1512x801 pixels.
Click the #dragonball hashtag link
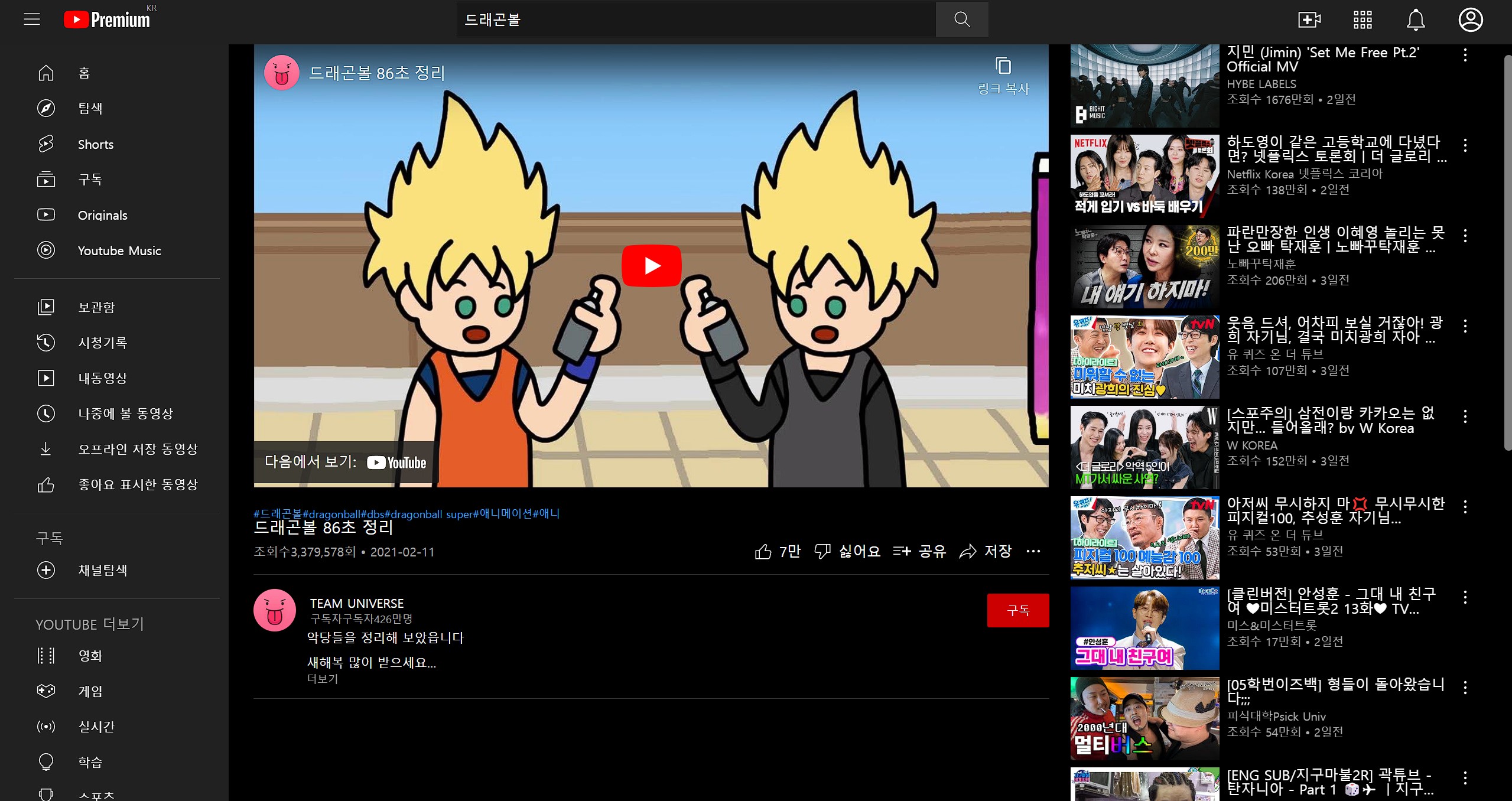(331, 514)
